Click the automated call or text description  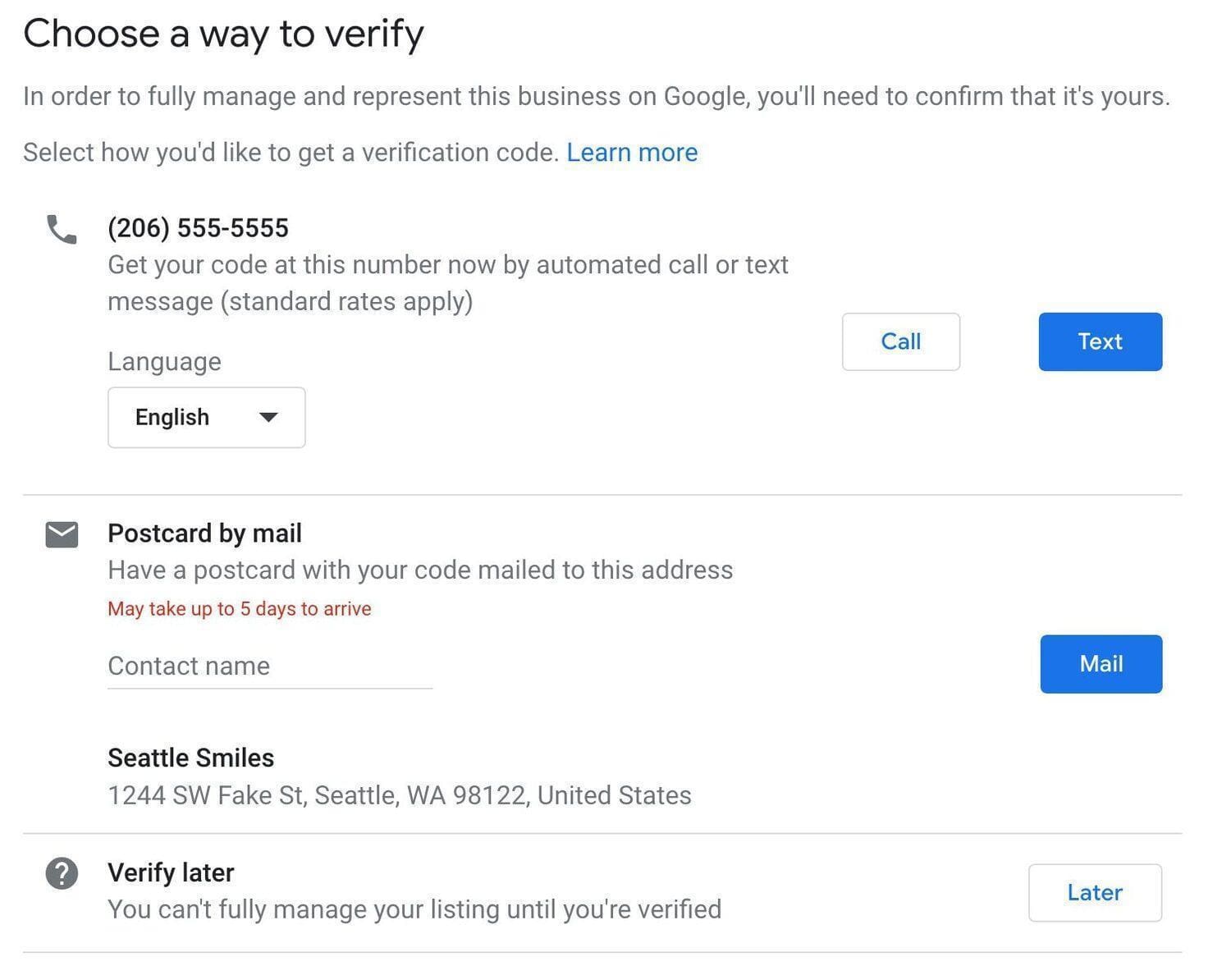pos(447,283)
